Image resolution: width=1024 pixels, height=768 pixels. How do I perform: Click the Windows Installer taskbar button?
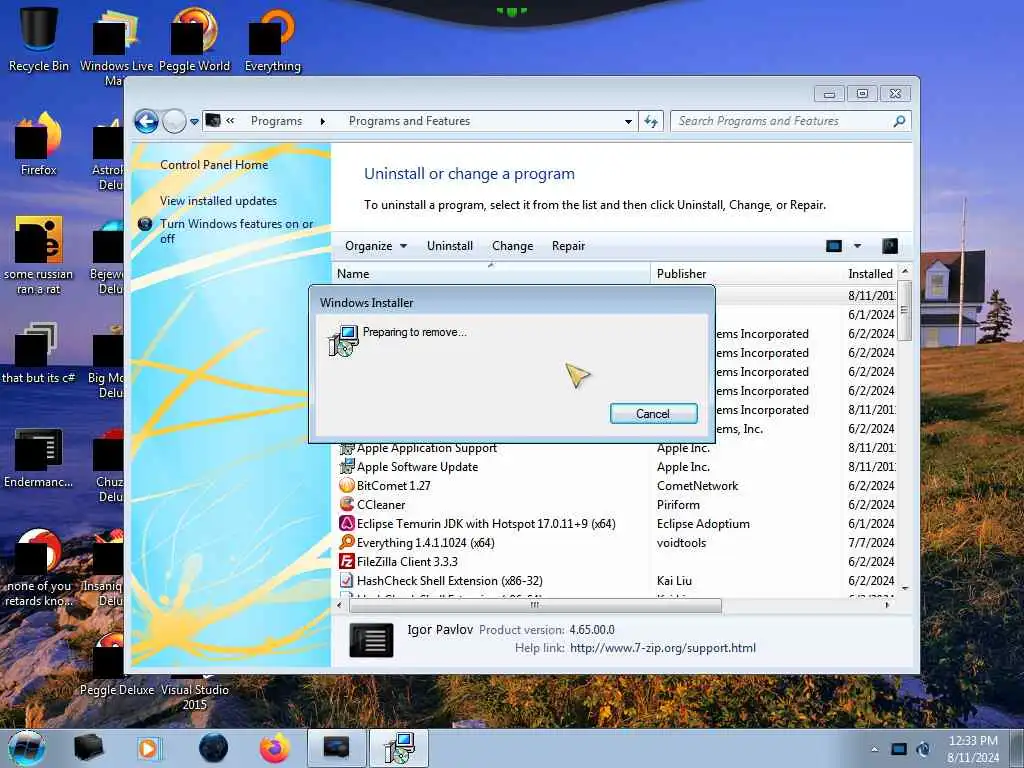(x=399, y=748)
